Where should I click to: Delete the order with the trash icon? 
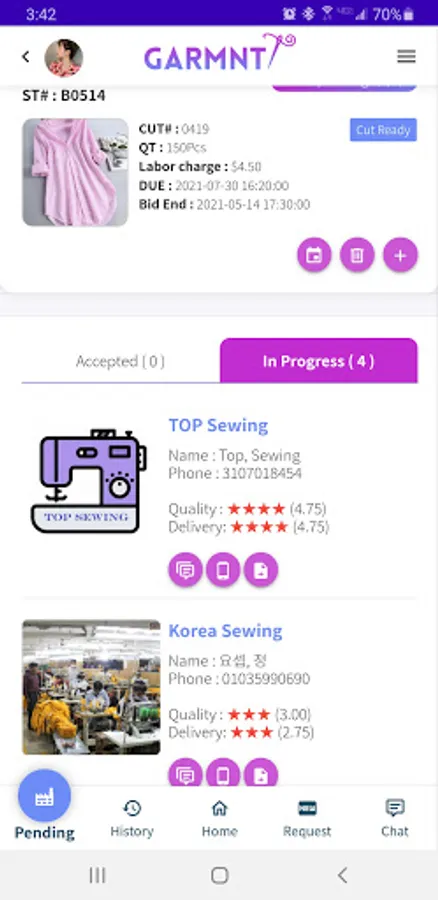(357, 255)
